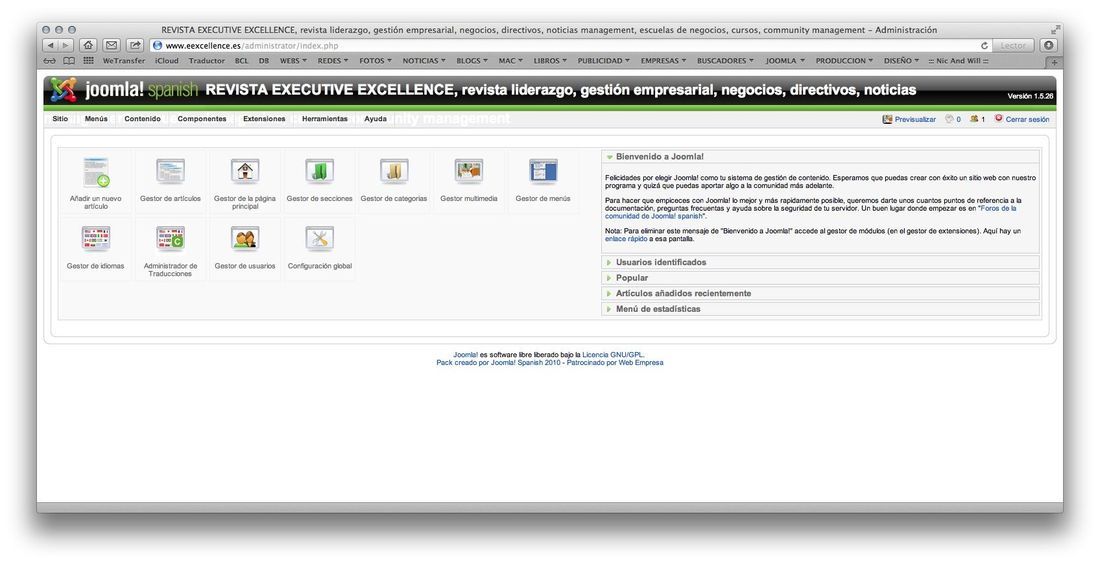Open WeTransfer bookmark
Image resolution: width=1100 pixels, height=564 pixels.
point(124,61)
